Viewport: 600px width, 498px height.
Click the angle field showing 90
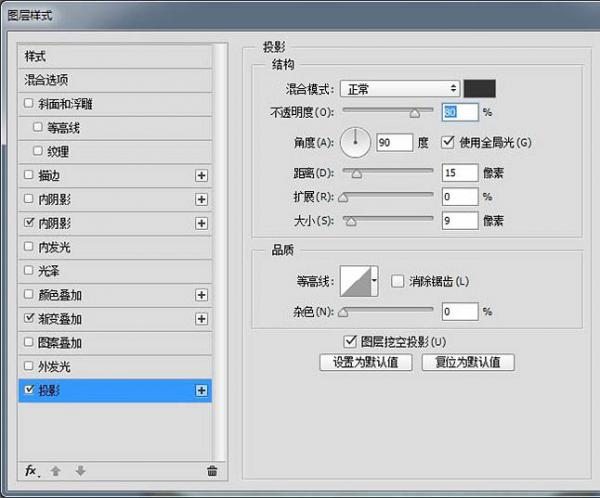(x=395, y=142)
